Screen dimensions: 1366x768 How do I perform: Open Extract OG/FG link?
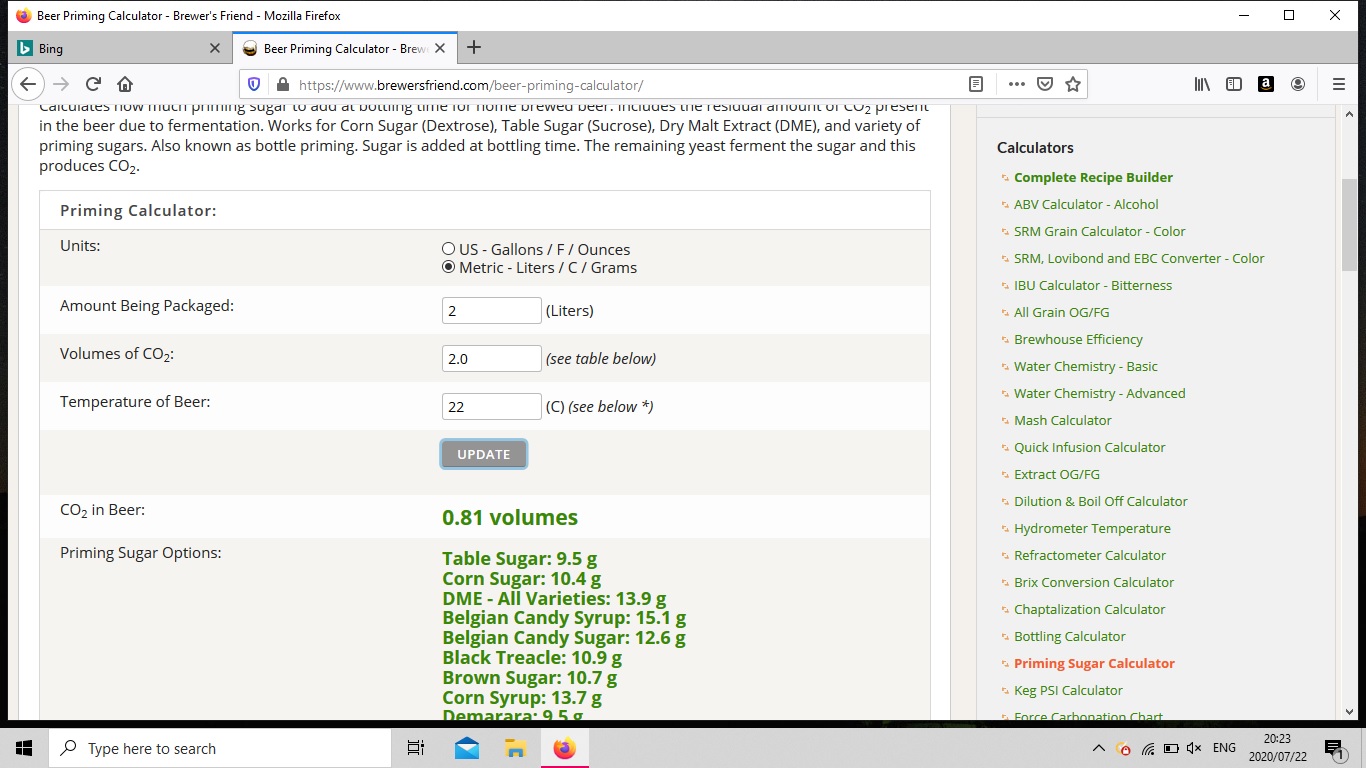coord(1057,474)
